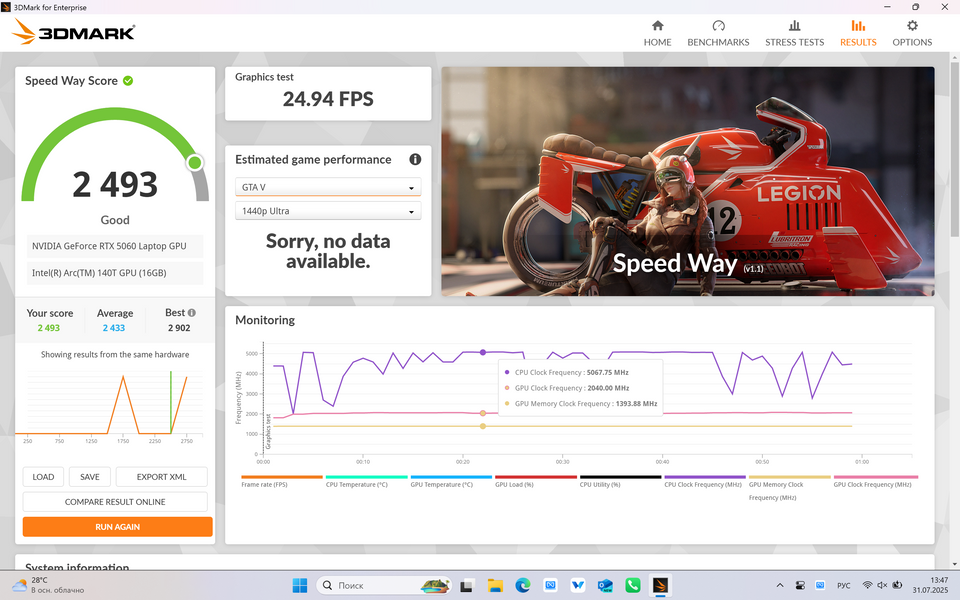
Task: Click the Best score value 2 902
Action: (179, 328)
